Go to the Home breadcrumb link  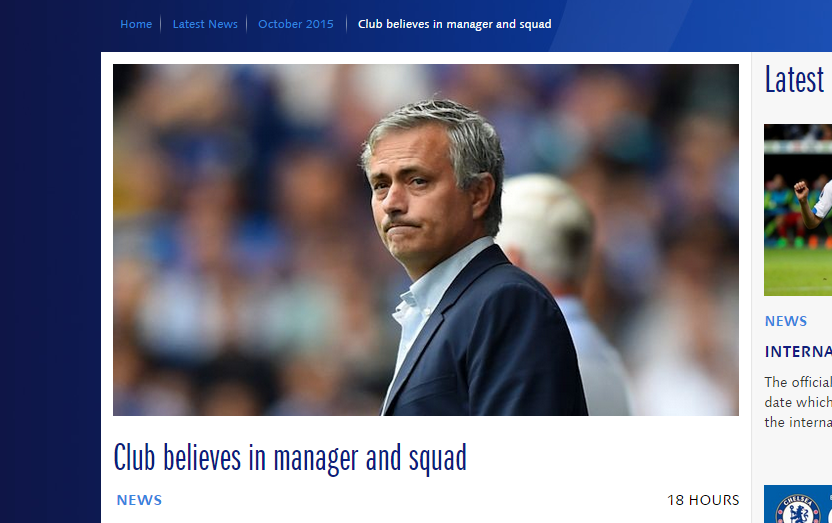pyautogui.click(x=136, y=24)
